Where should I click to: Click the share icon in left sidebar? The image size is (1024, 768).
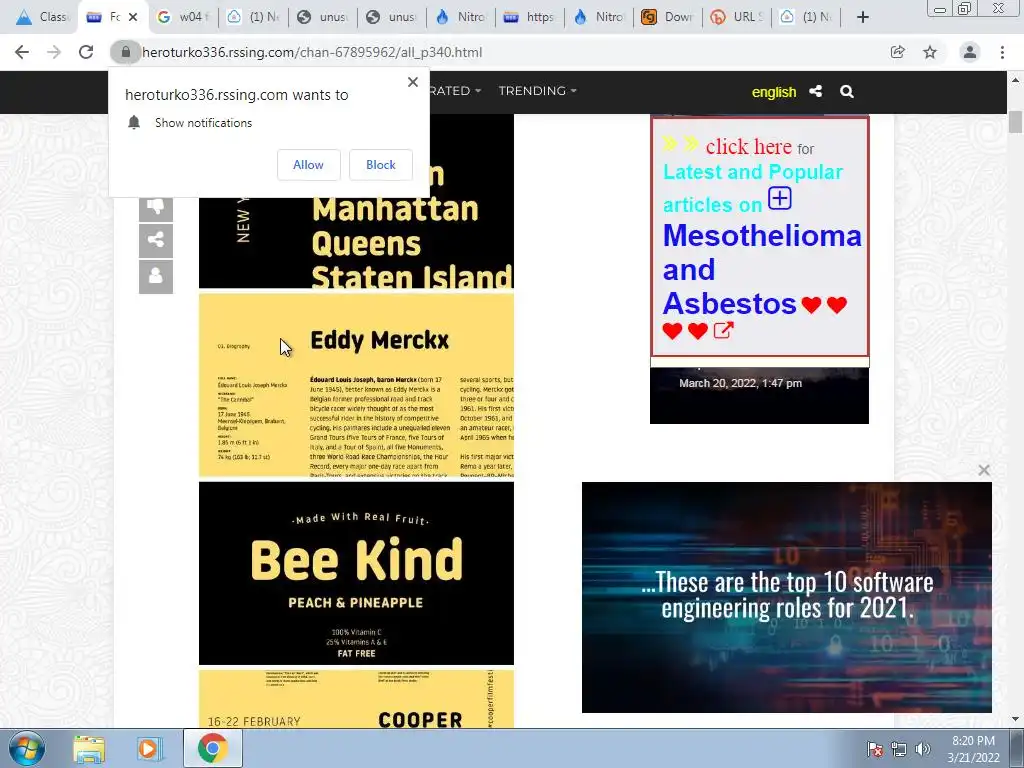click(156, 240)
